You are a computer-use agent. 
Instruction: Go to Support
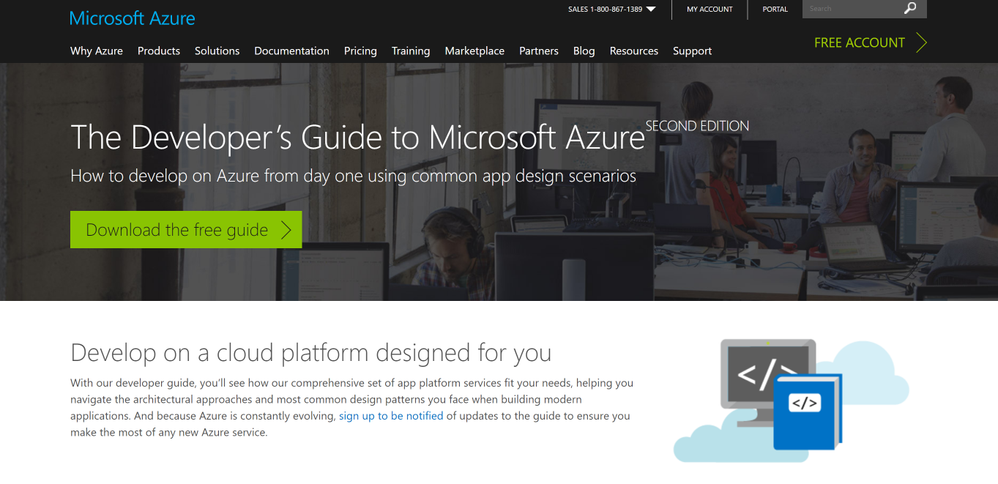[692, 51]
